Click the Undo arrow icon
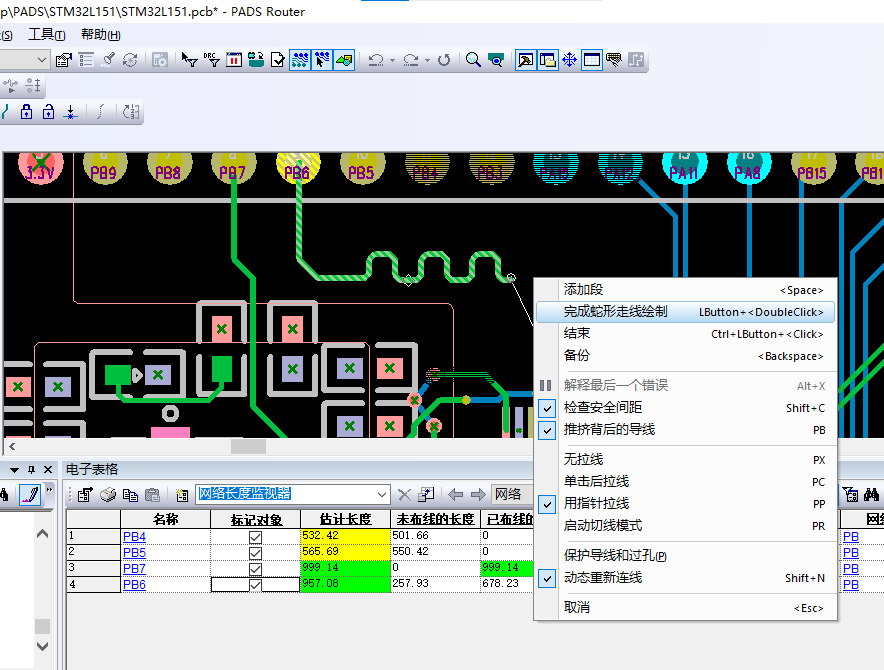This screenshot has width=884, height=670. (375, 59)
